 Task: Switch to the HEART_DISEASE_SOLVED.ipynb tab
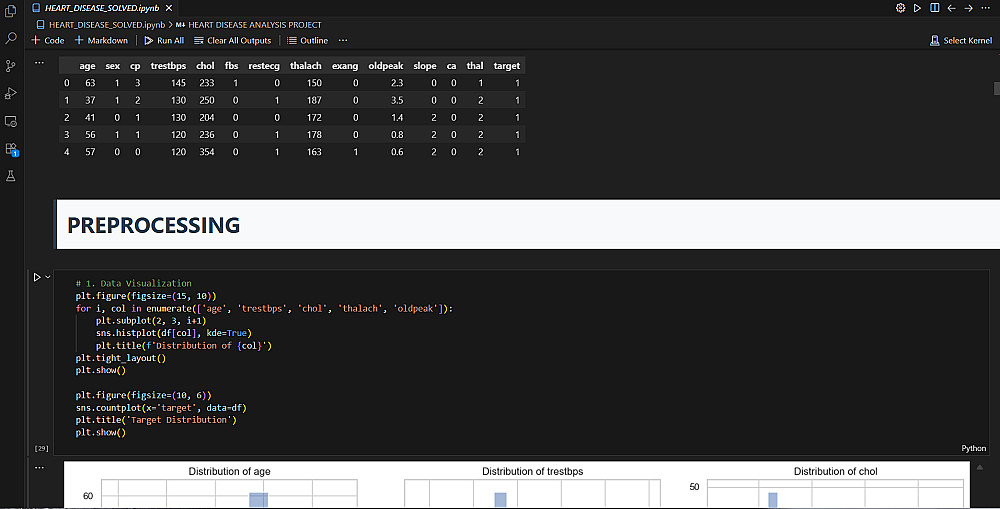[95, 8]
